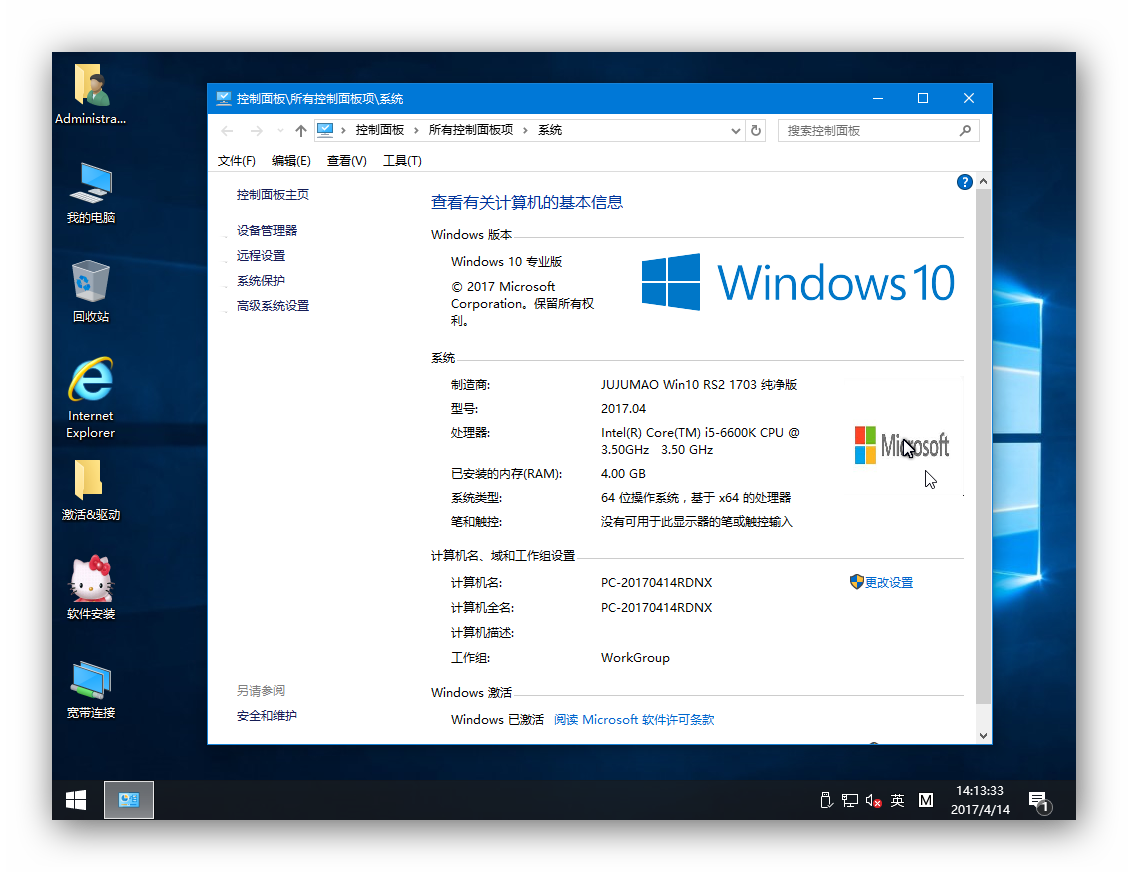
Task: Open the 工具(T) menu
Action: 402,160
